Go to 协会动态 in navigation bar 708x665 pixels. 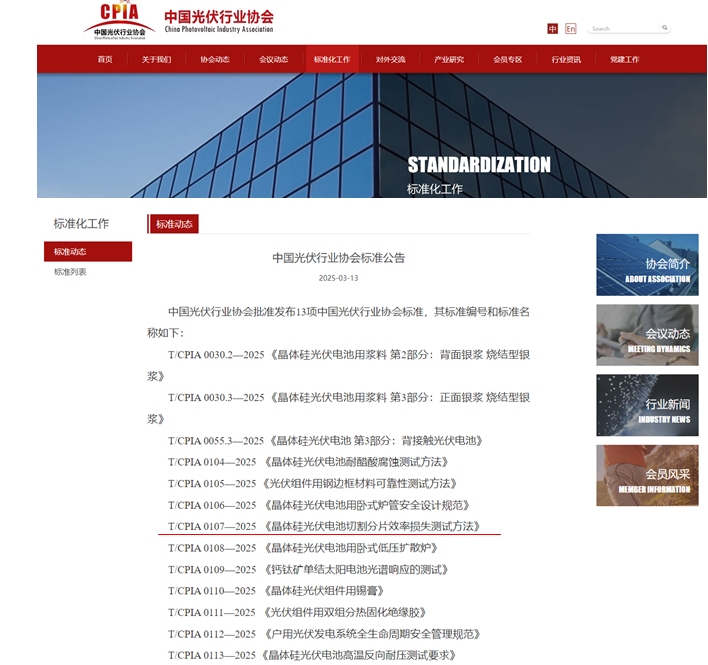click(x=214, y=60)
